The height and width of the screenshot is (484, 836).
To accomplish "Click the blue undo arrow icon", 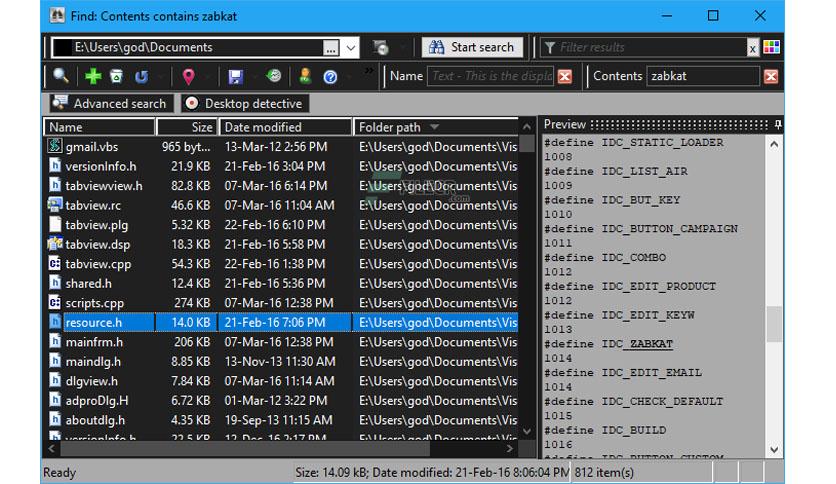I will coord(141,76).
